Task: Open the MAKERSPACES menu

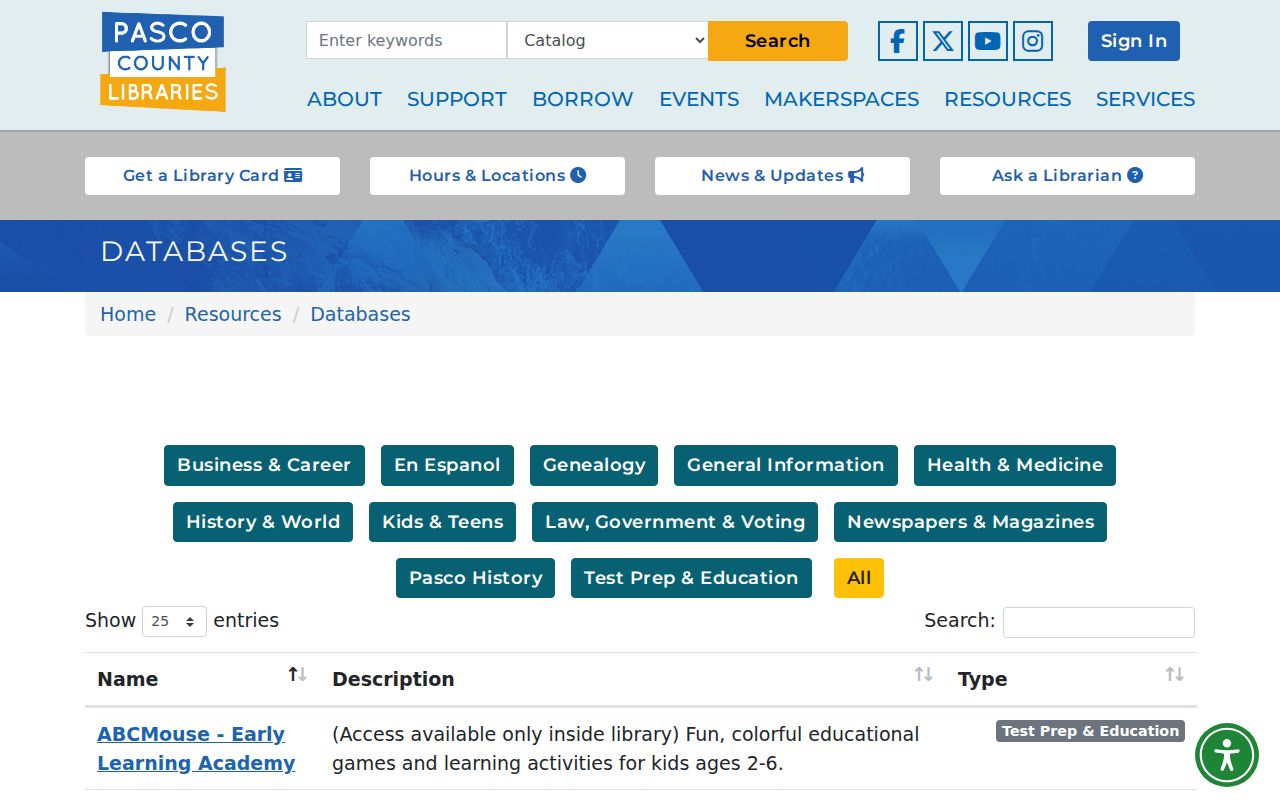Action: 842,99
